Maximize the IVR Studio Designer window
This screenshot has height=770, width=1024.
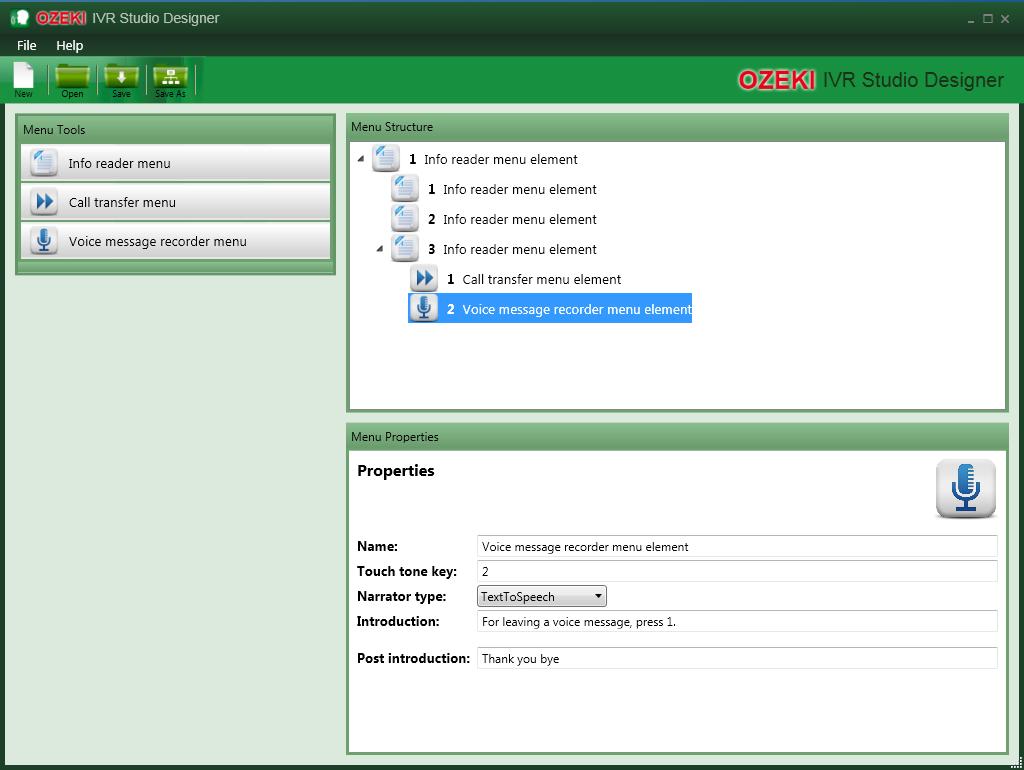coord(988,19)
